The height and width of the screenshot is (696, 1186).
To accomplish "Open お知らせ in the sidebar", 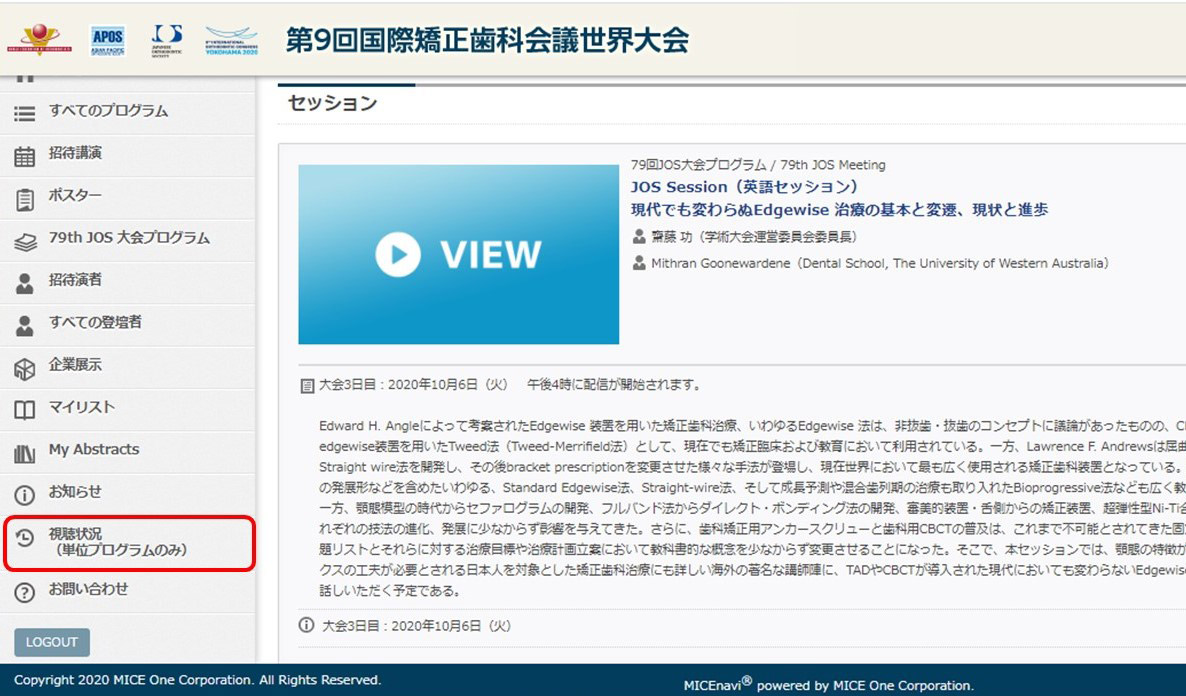I will tap(127, 494).
